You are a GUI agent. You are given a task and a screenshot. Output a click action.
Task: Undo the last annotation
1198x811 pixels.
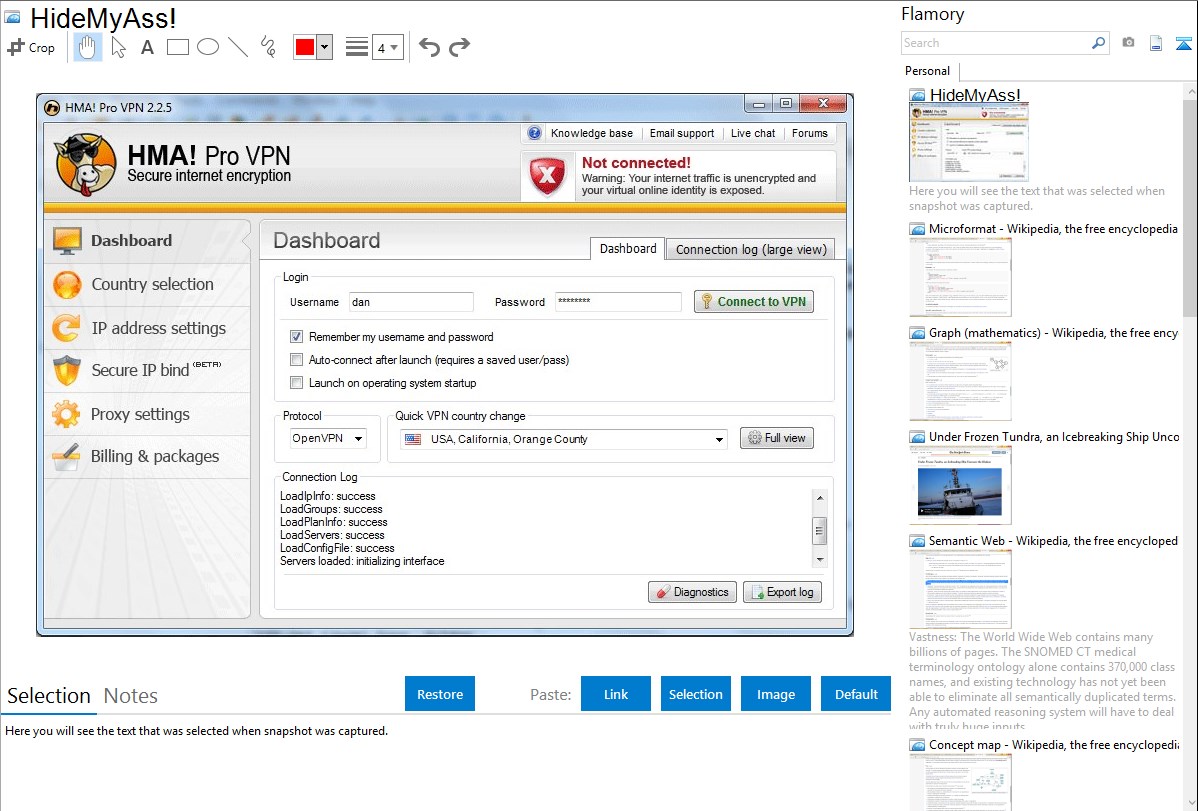tap(429, 47)
